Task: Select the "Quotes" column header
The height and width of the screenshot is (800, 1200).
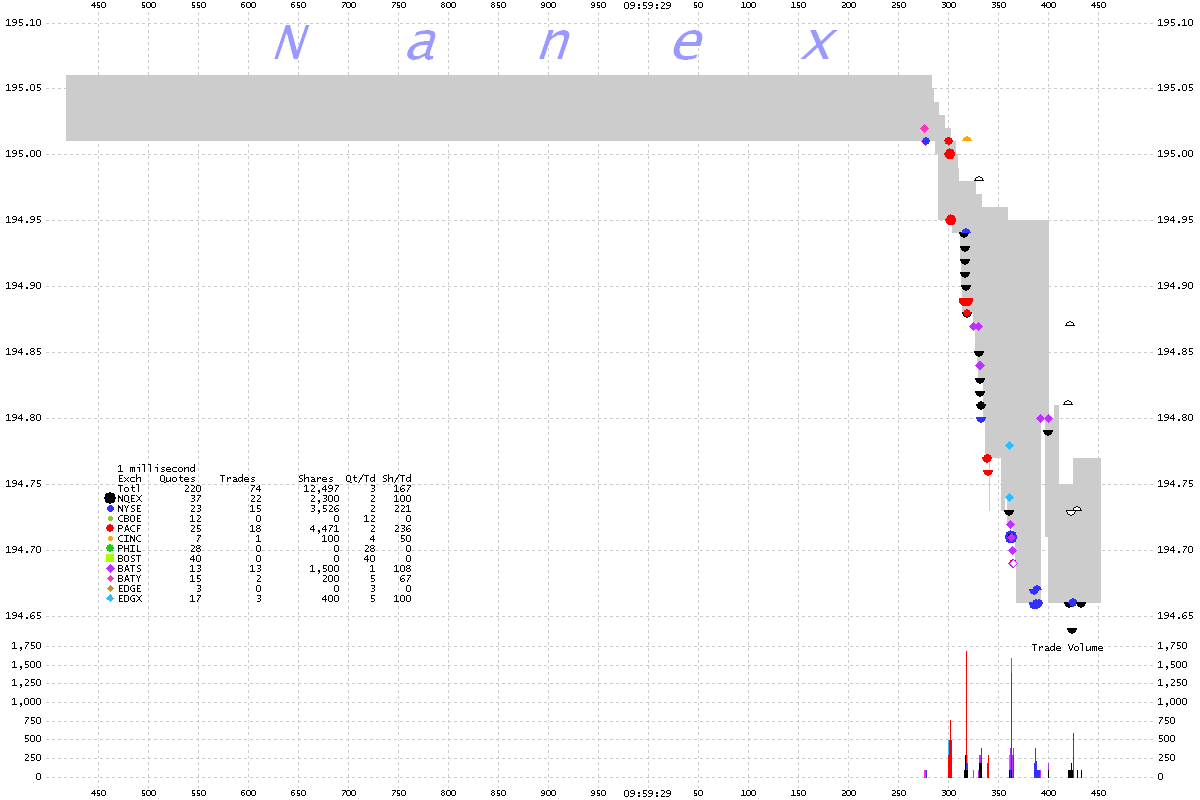Action: (x=178, y=478)
